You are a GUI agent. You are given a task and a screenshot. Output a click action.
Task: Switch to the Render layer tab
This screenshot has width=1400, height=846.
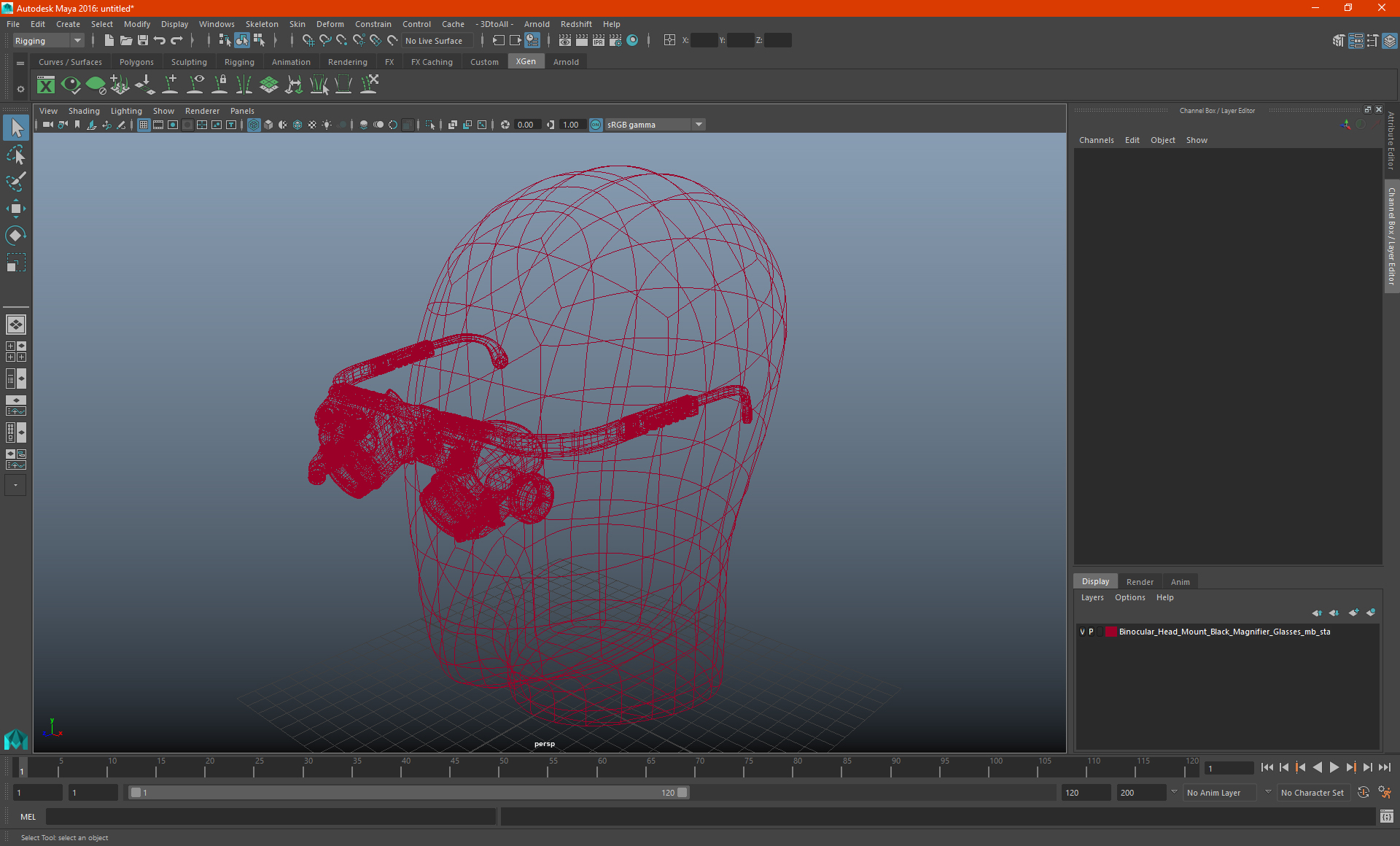pos(1140,582)
